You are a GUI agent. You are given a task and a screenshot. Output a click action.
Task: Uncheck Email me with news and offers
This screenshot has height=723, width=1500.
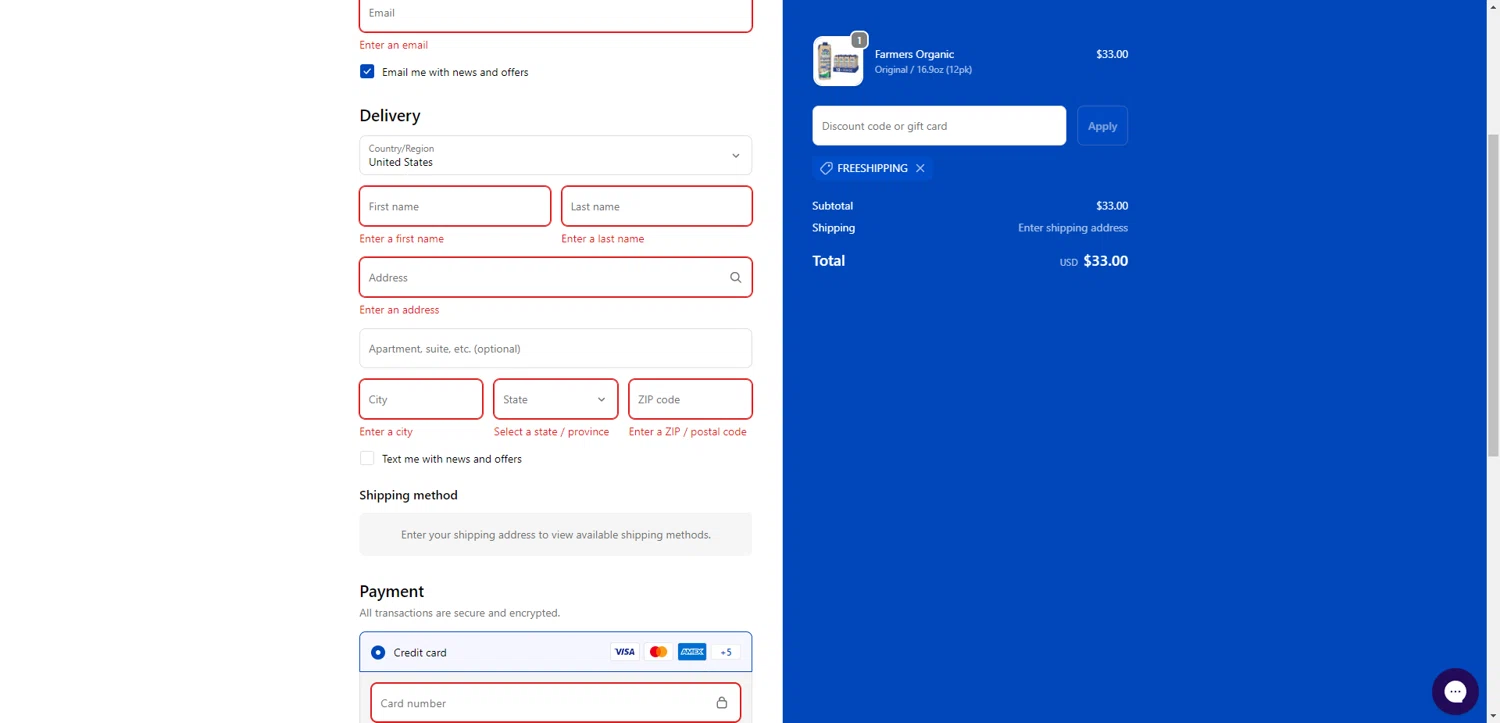coord(367,72)
